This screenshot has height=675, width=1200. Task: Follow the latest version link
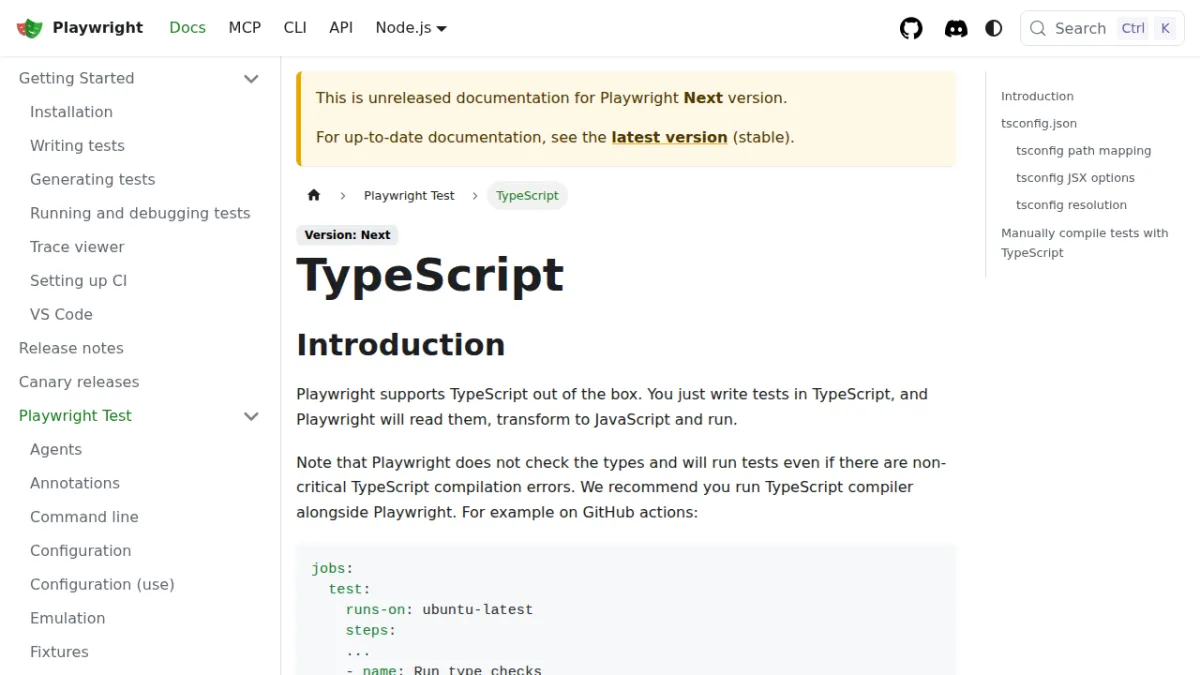(669, 137)
